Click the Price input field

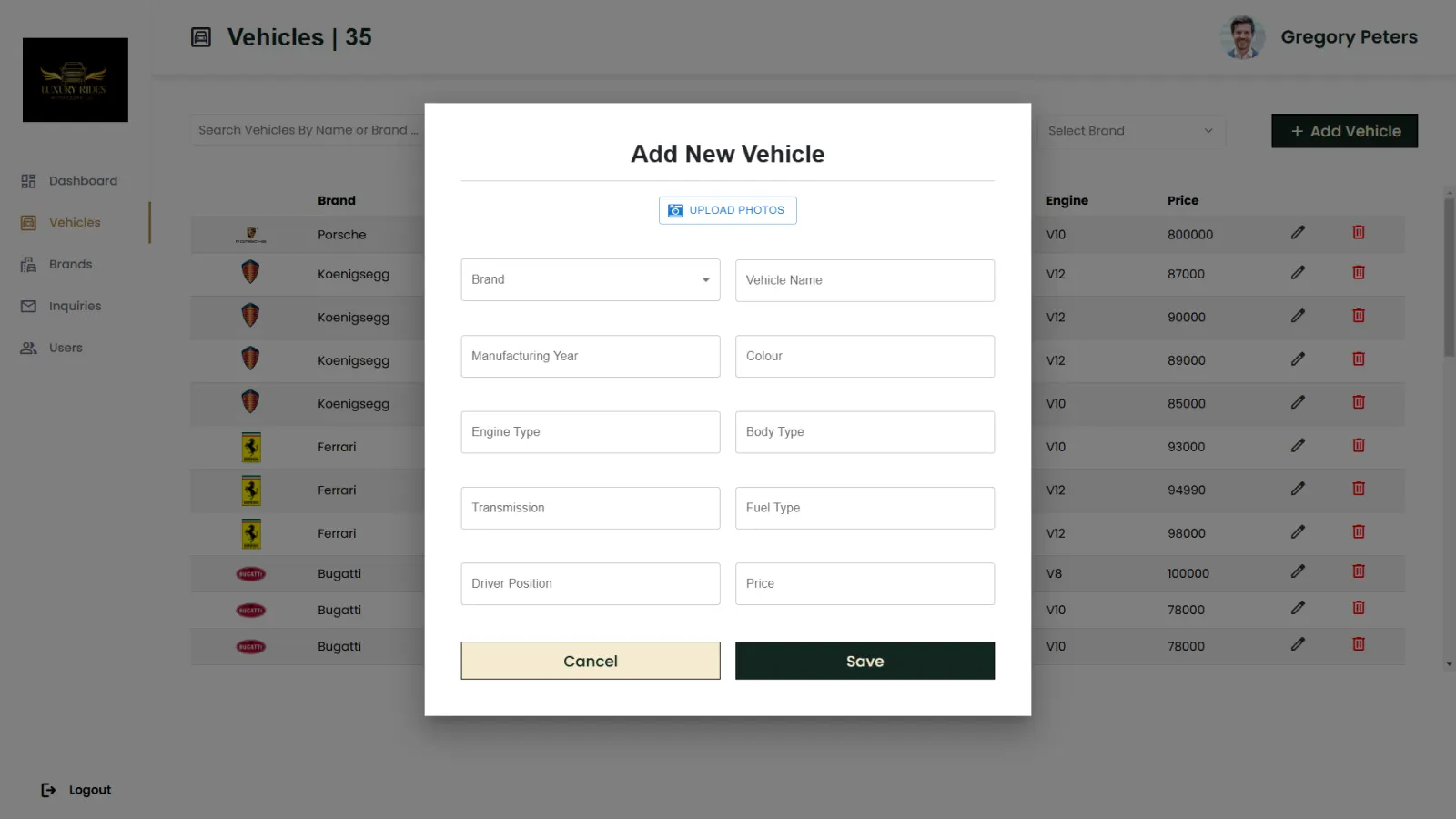[x=864, y=583]
